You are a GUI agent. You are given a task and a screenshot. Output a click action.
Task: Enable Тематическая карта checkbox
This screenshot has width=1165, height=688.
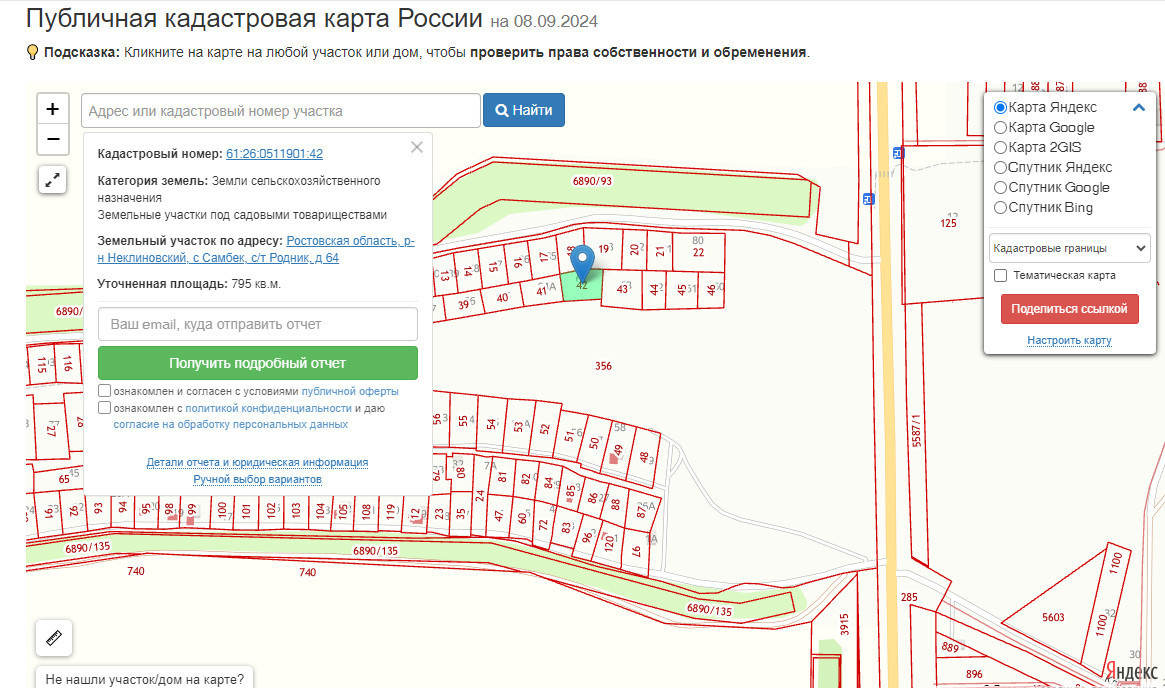[x=1001, y=276]
